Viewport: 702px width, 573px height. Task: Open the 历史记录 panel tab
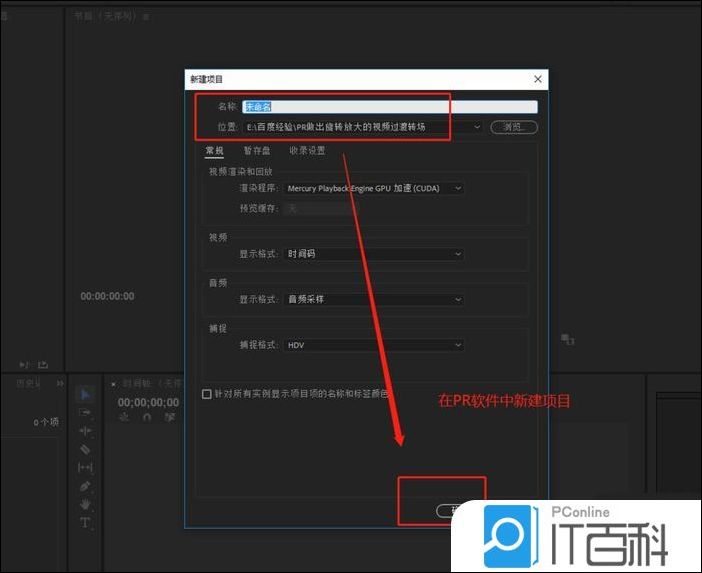28,384
